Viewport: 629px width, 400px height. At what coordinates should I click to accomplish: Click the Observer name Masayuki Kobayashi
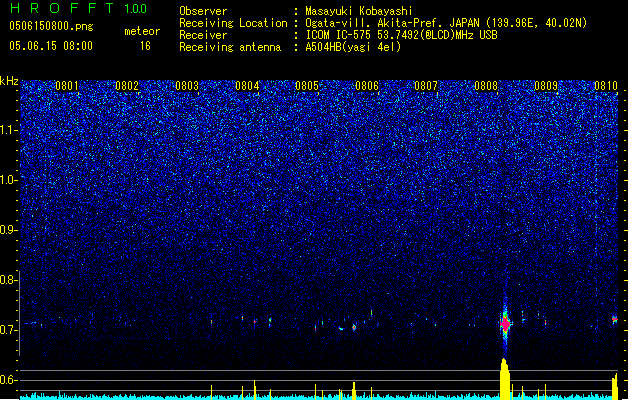(x=359, y=11)
